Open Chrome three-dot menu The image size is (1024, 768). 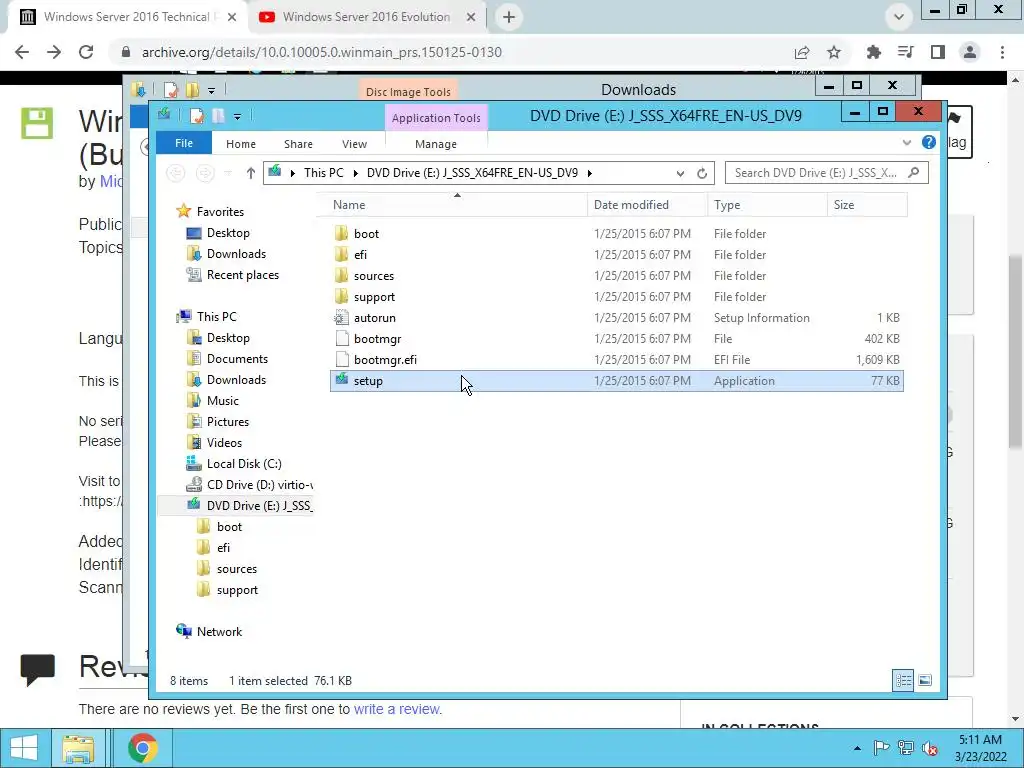click(1002, 52)
